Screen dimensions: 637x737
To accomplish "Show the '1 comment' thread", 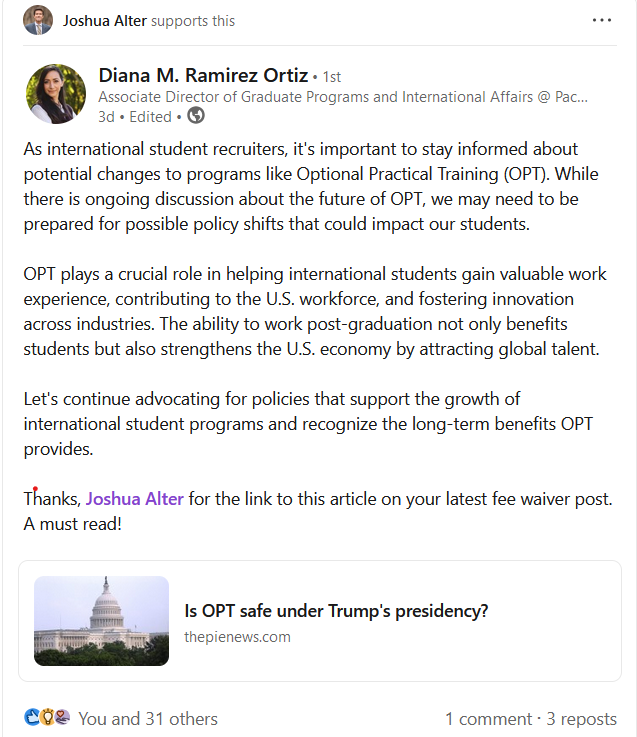I will [x=488, y=719].
